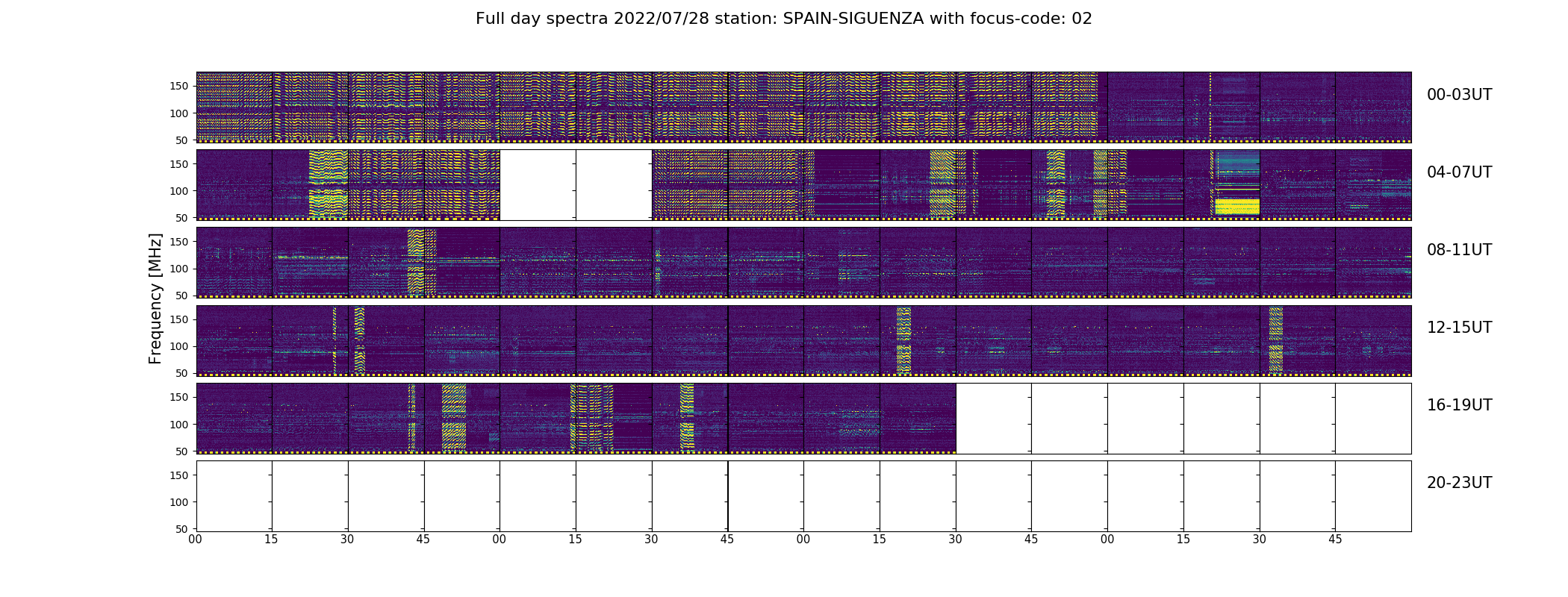The width and height of the screenshot is (1568, 597).
Task: Select the 15:30 panel with stripe in the 12-15UT row
Action: click(1298, 340)
